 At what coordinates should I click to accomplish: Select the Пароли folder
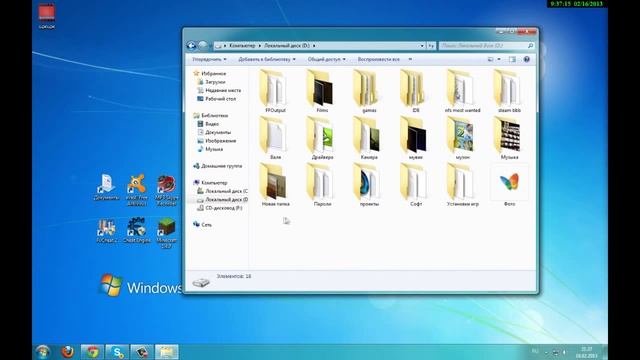(x=322, y=184)
